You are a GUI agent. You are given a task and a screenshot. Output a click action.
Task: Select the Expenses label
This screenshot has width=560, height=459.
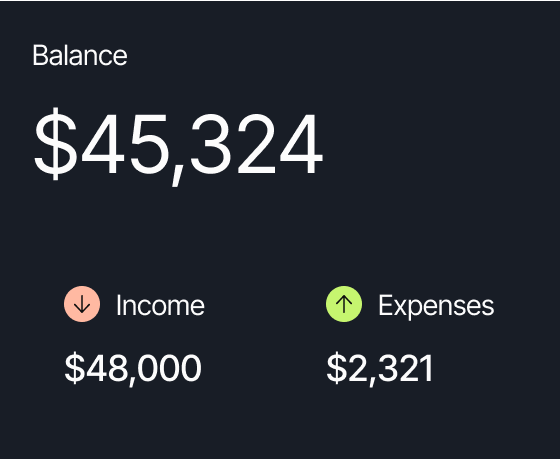click(436, 307)
